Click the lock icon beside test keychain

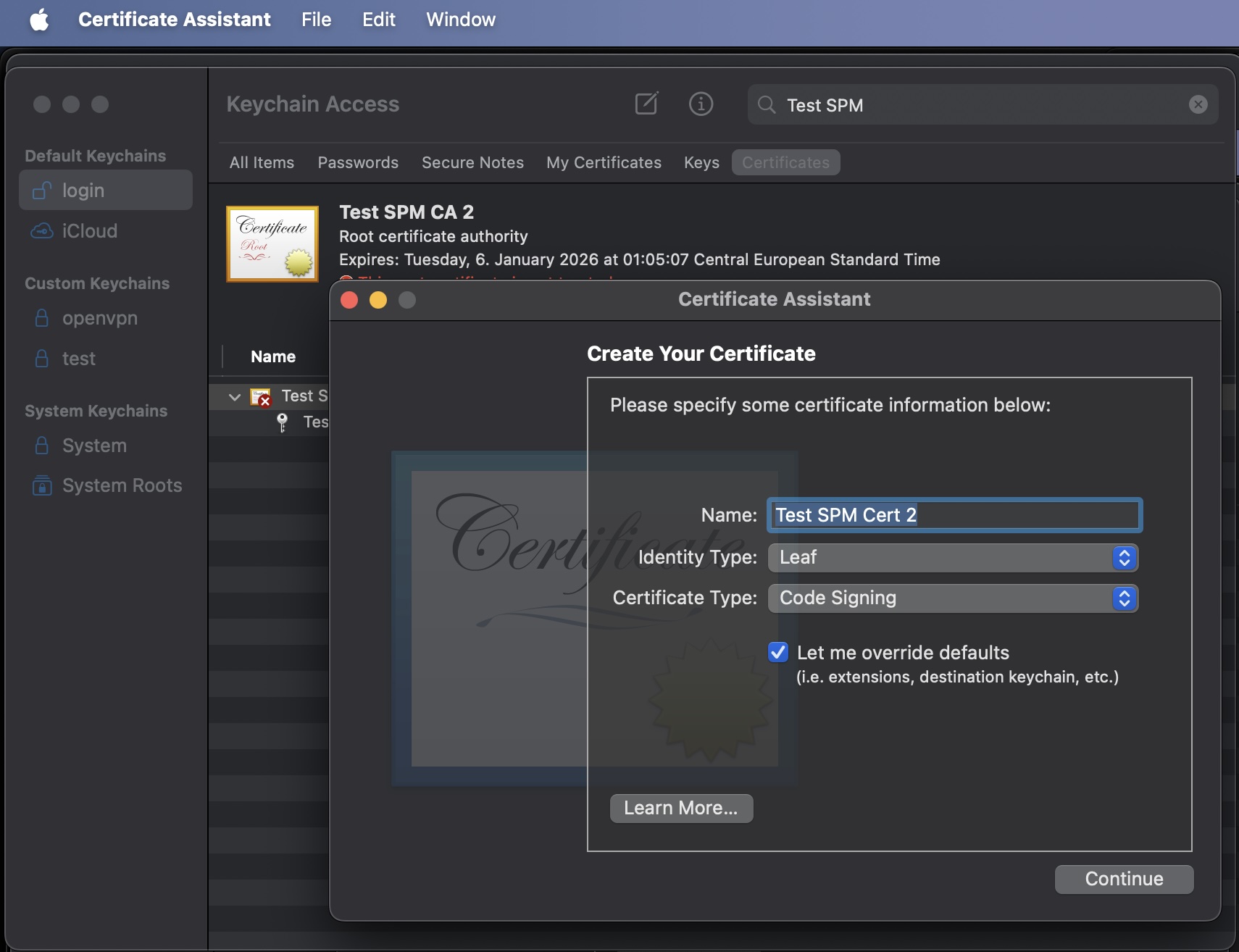(x=42, y=359)
